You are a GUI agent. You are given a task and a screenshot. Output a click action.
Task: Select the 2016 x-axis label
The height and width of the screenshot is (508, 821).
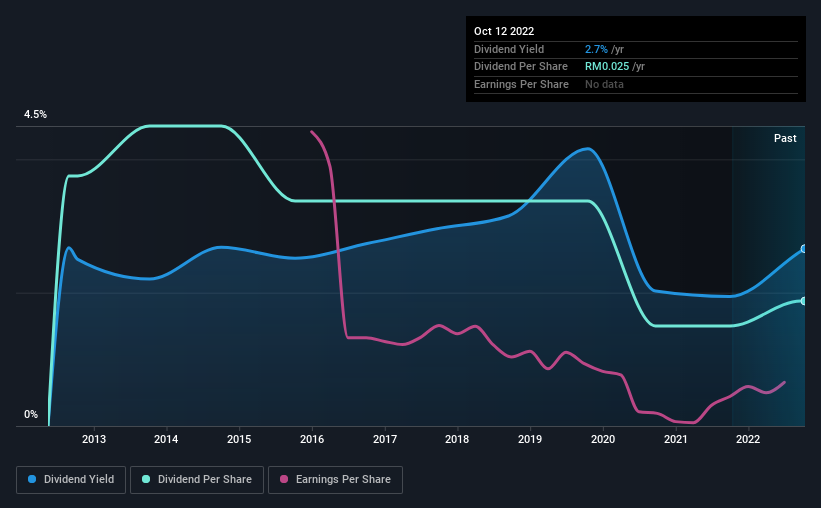tap(312, 439)
